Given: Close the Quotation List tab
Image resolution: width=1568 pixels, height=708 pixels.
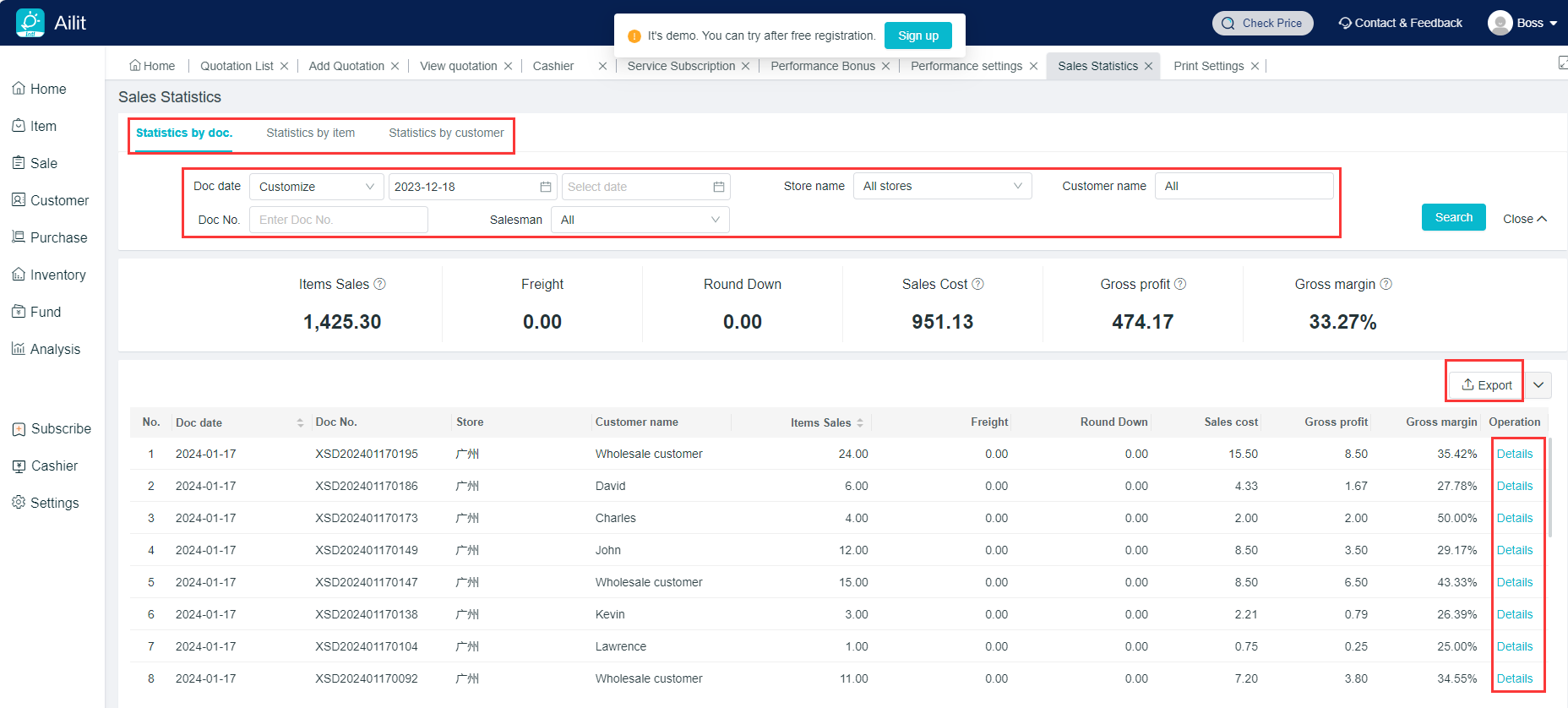Looking at the screenshot, I should tap(285, 66).
